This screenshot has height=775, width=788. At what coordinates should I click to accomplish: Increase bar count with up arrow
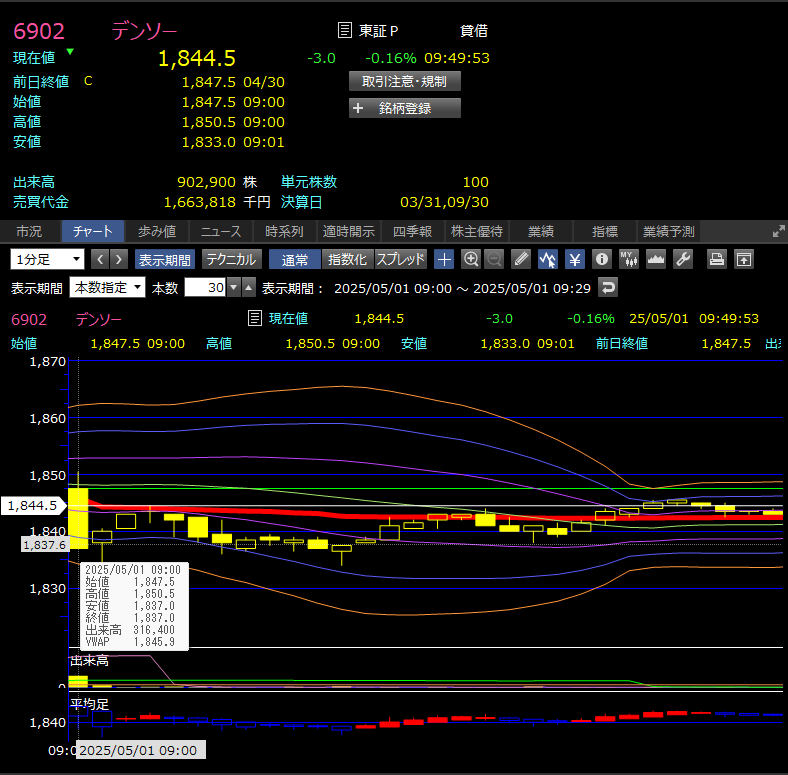[x=249, y=287]
